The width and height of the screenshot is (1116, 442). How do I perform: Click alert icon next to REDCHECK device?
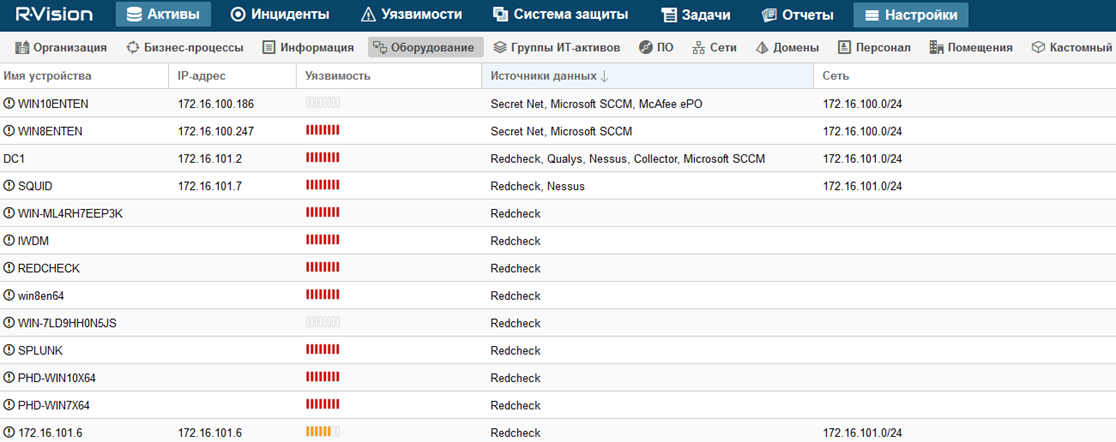coord(9,268)
